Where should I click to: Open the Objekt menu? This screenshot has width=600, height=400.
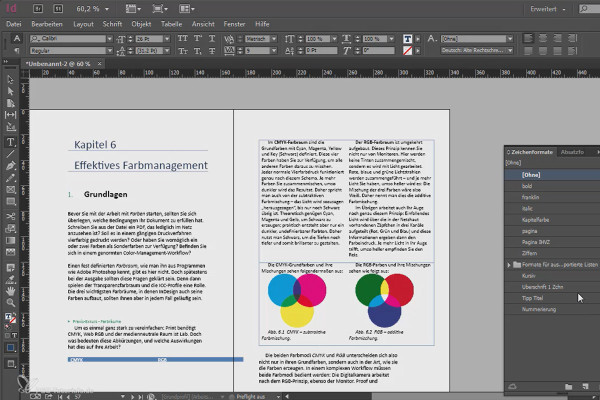pos(141,24)
